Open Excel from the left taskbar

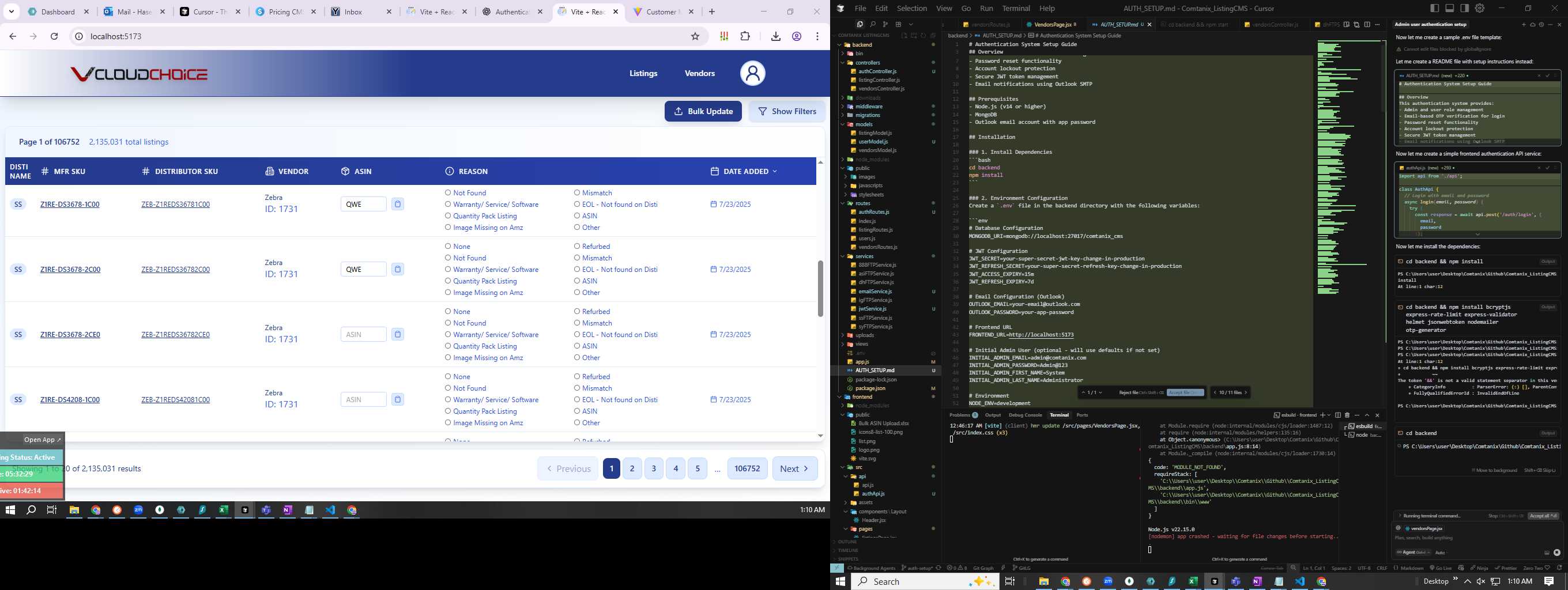pyautogui.click(x=224, y=510)
